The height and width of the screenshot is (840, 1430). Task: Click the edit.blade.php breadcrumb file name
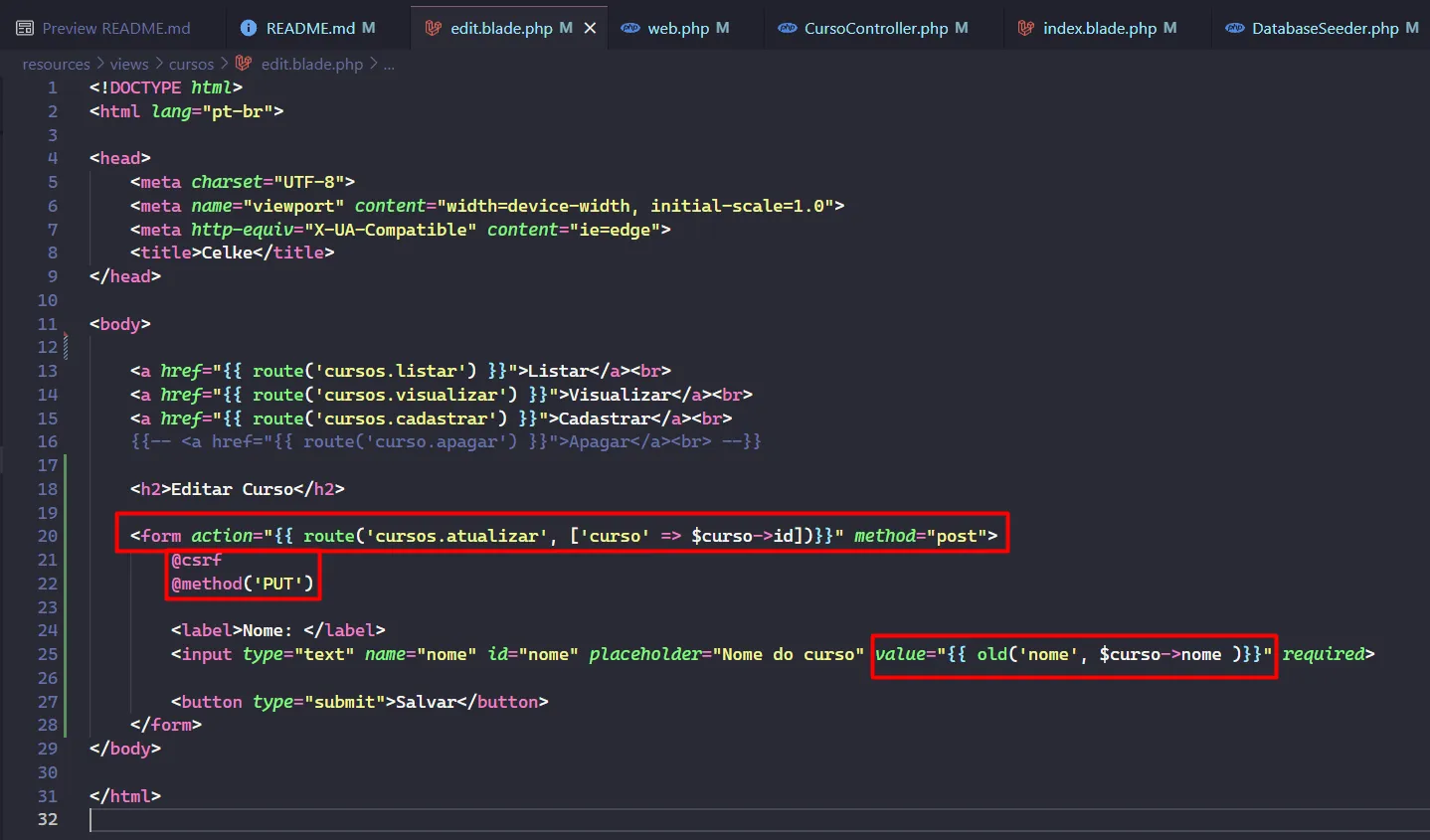(311, 64)
